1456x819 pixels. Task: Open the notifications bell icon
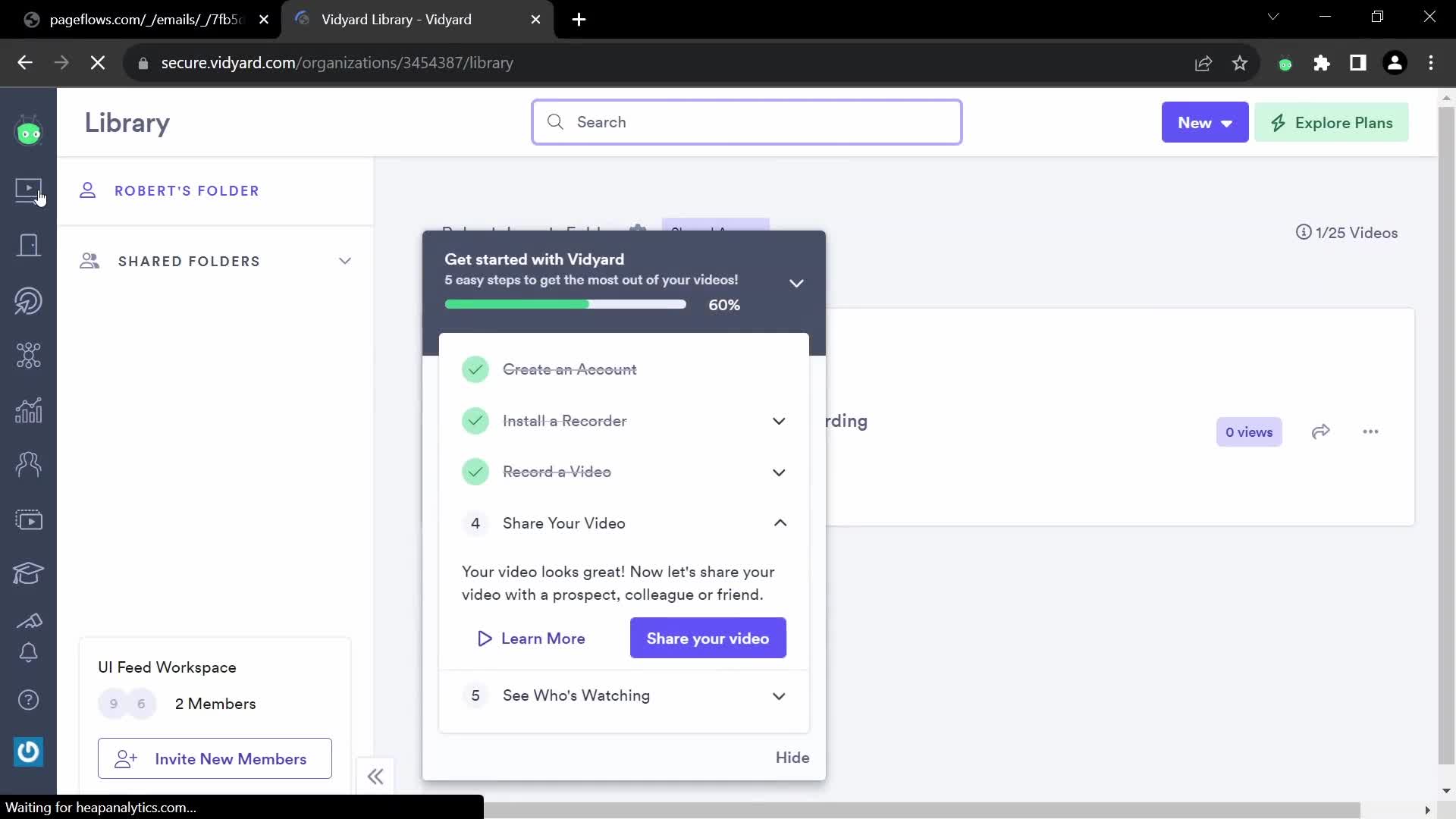point(29,652)
